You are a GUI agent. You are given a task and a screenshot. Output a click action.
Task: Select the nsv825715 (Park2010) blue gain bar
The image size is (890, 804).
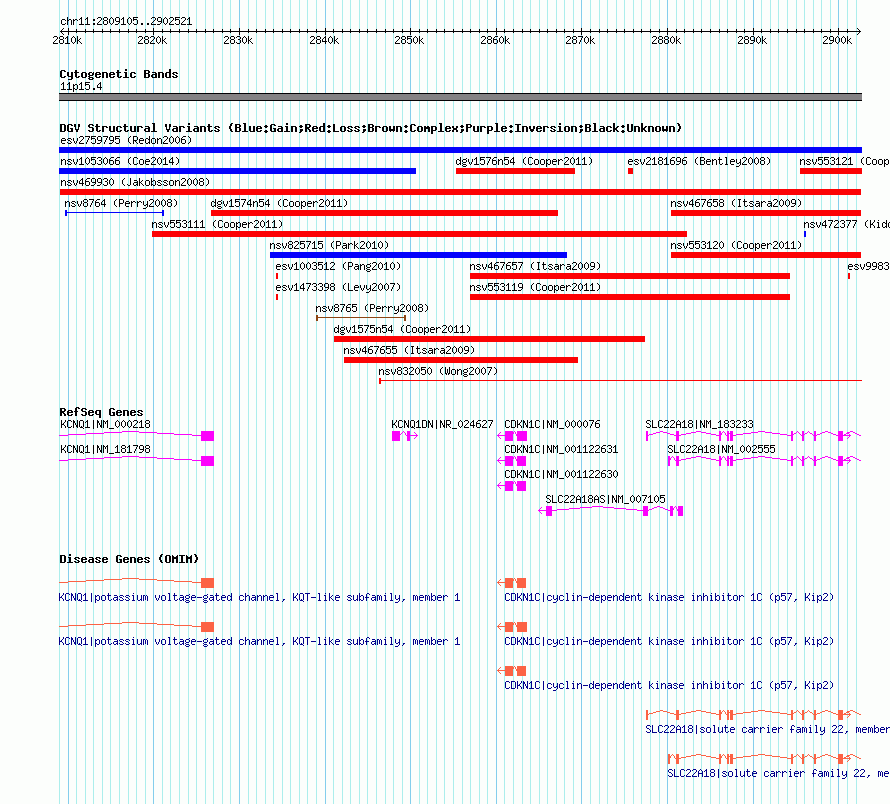[x=418, y=255]
